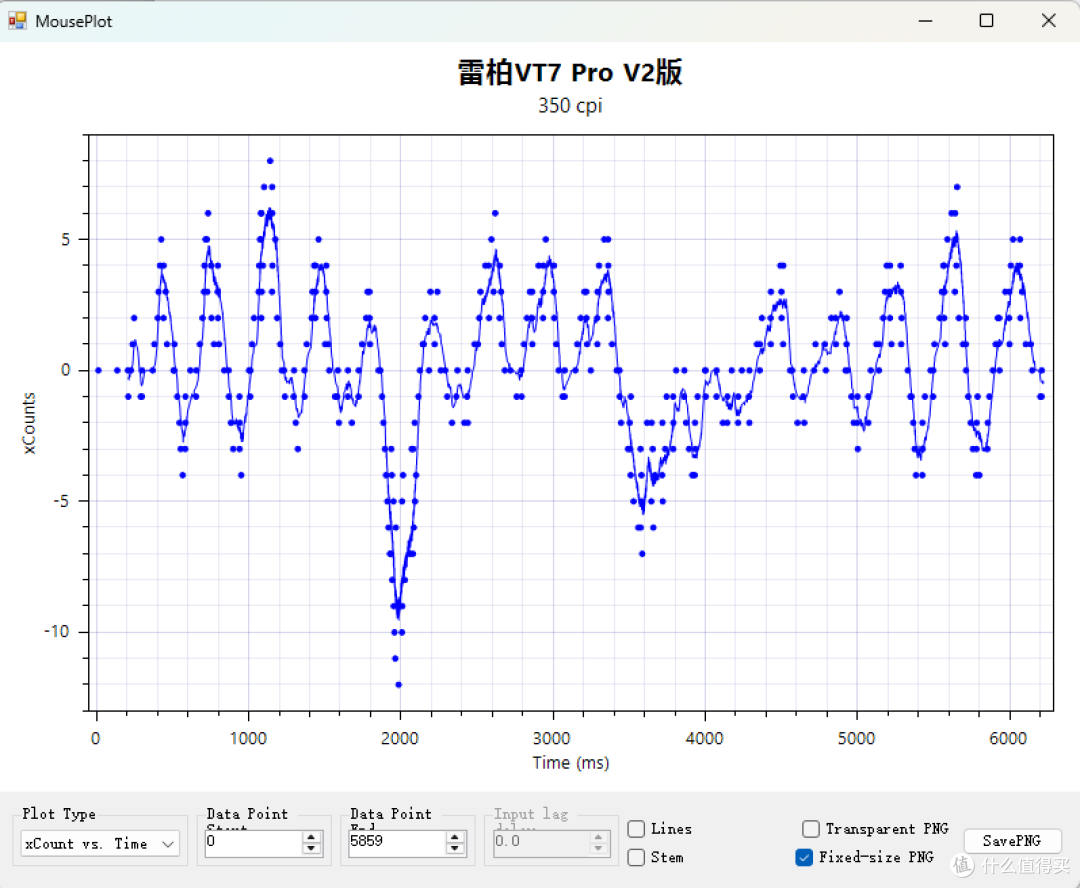Decrease Data Point Start with the down arrow
The image size is (1080, 888).
point(311,848)
